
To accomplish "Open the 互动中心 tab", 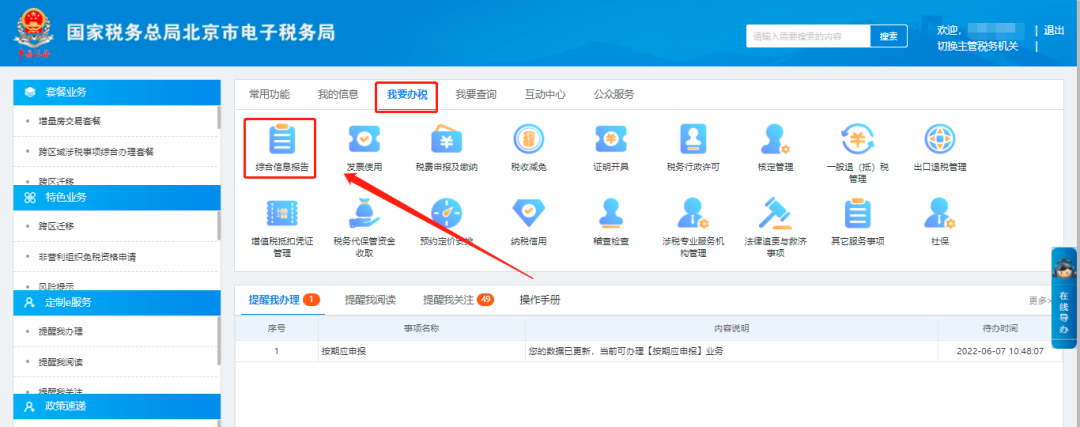I will (545, 94).
